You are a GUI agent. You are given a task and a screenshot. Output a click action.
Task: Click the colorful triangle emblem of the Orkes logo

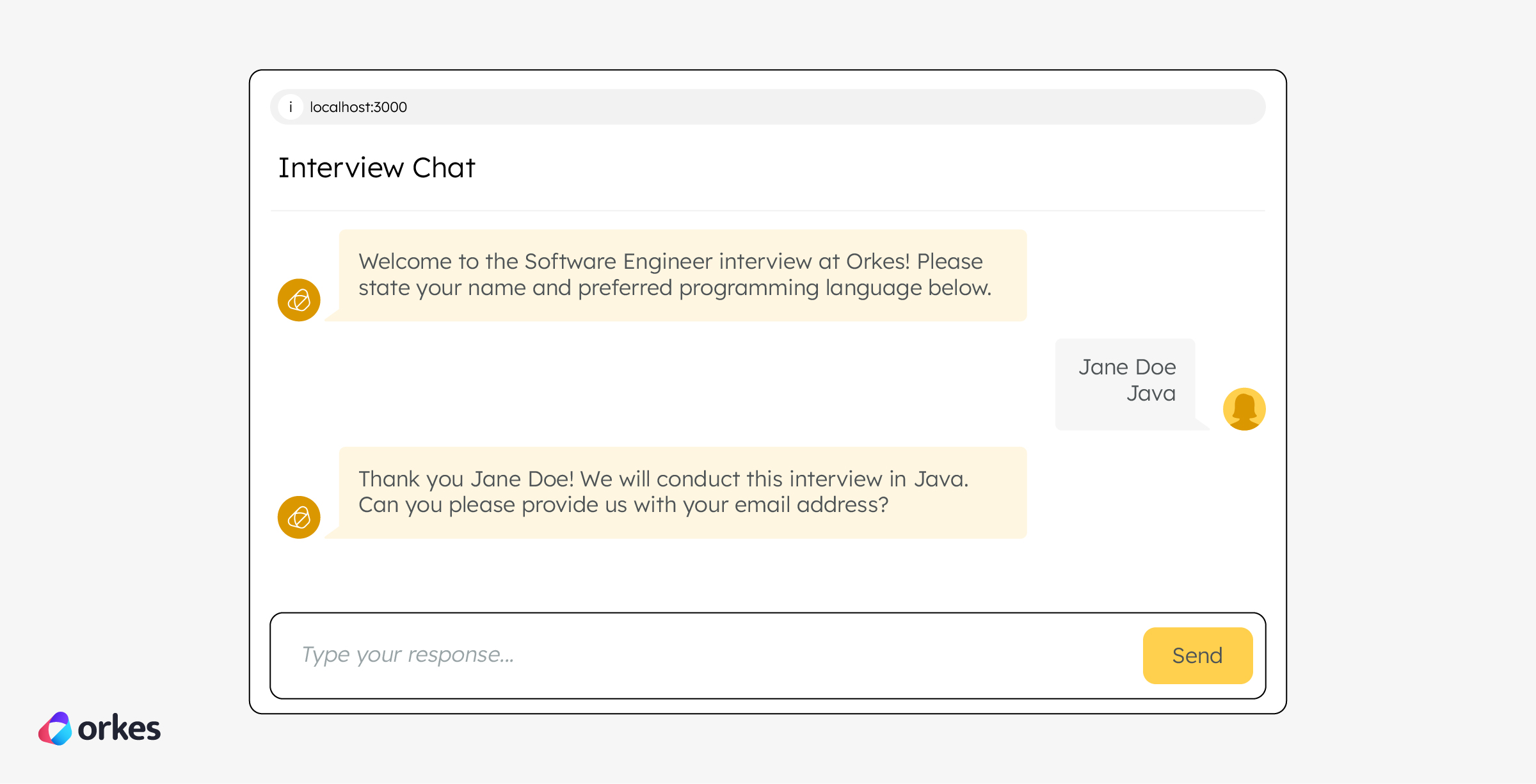(56, 727)
